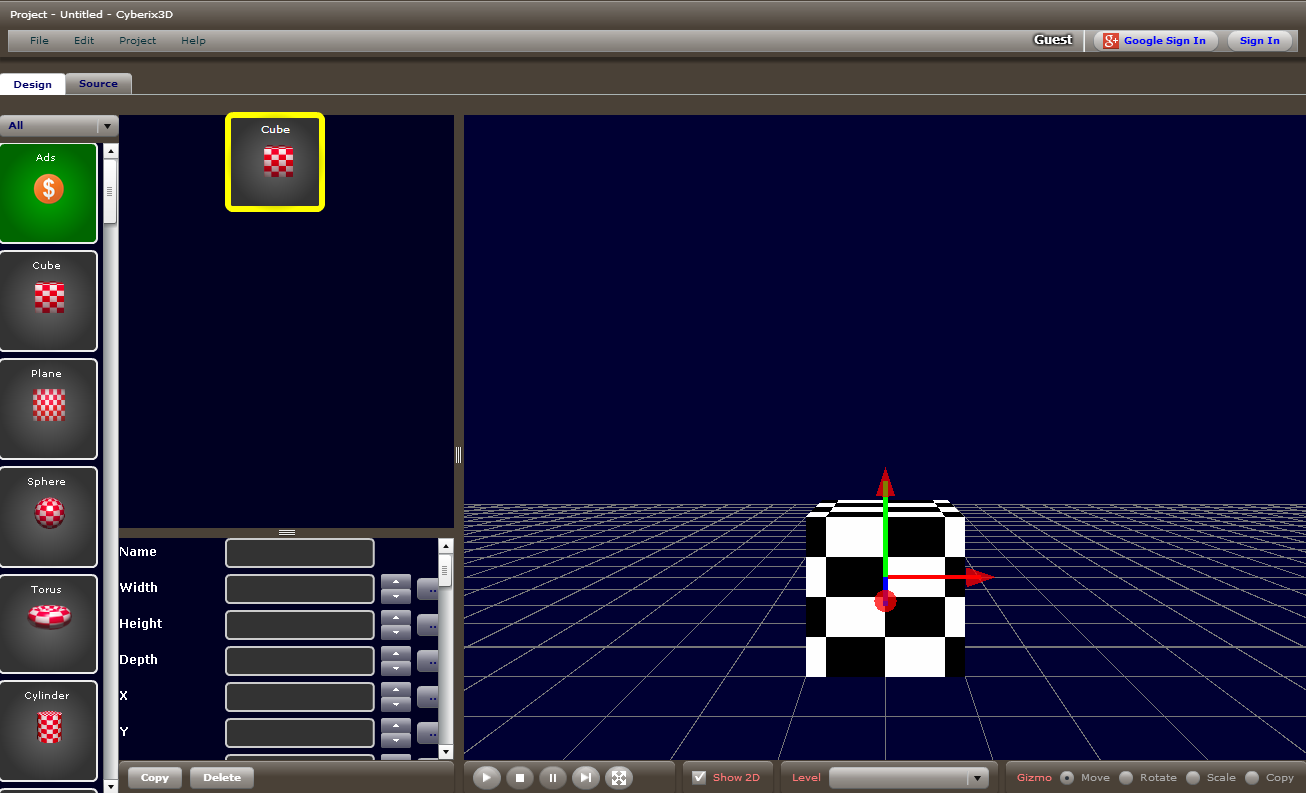The image size is (1306, 793).
Task: Increase the Width value with the up stepper
Action: (396, 581)
